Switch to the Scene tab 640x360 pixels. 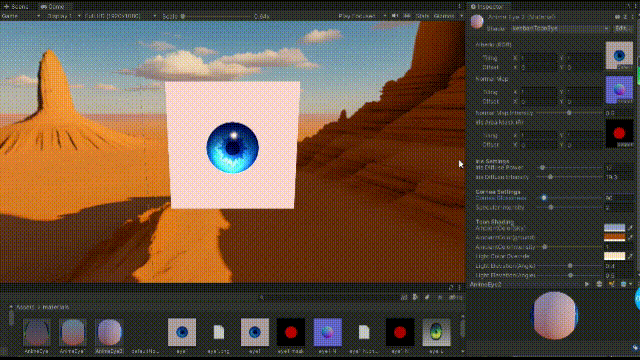pyautogui.click(x=16, y=6)
